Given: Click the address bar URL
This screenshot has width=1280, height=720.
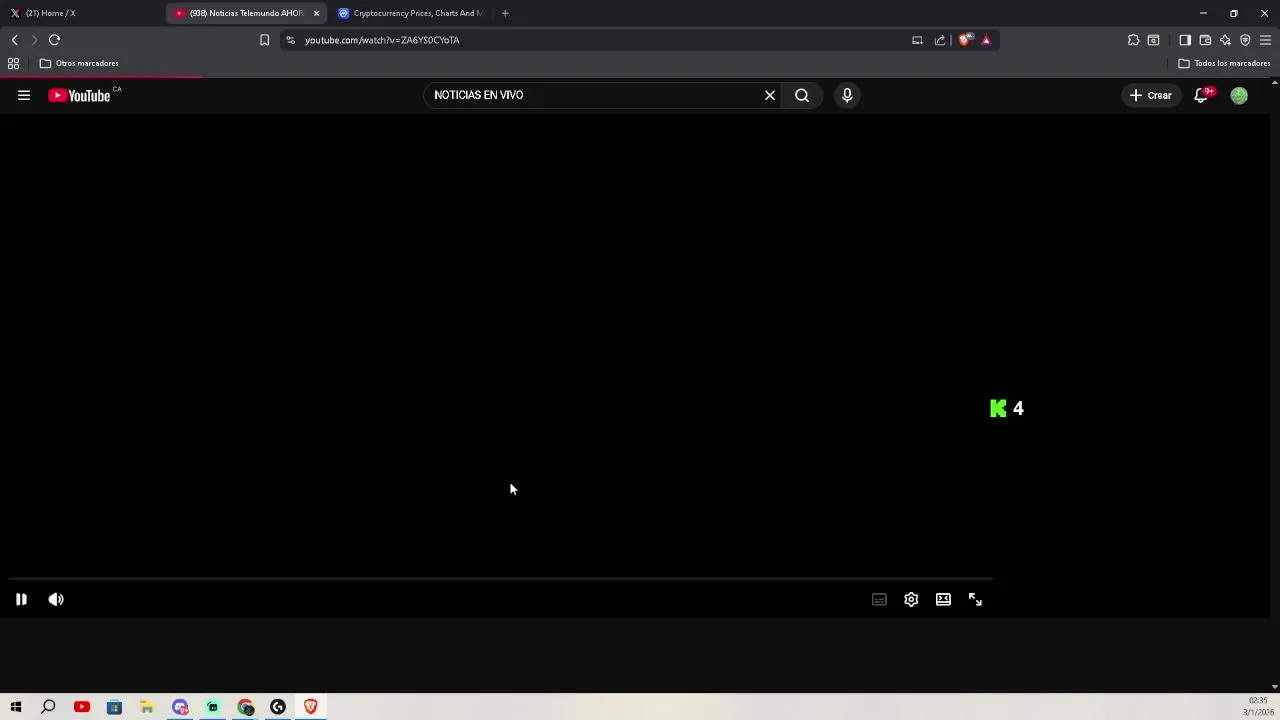Looking at the screenshot, I should pos(382,40).
